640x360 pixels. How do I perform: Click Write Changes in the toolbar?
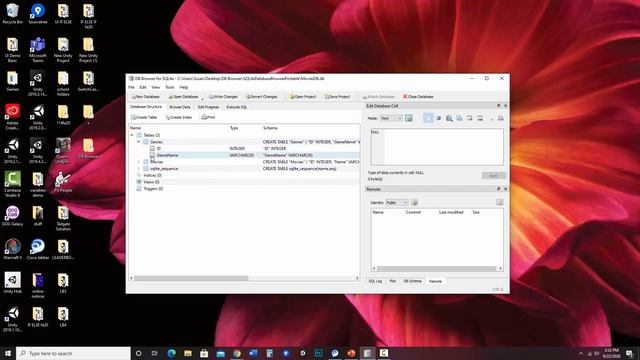223,97
